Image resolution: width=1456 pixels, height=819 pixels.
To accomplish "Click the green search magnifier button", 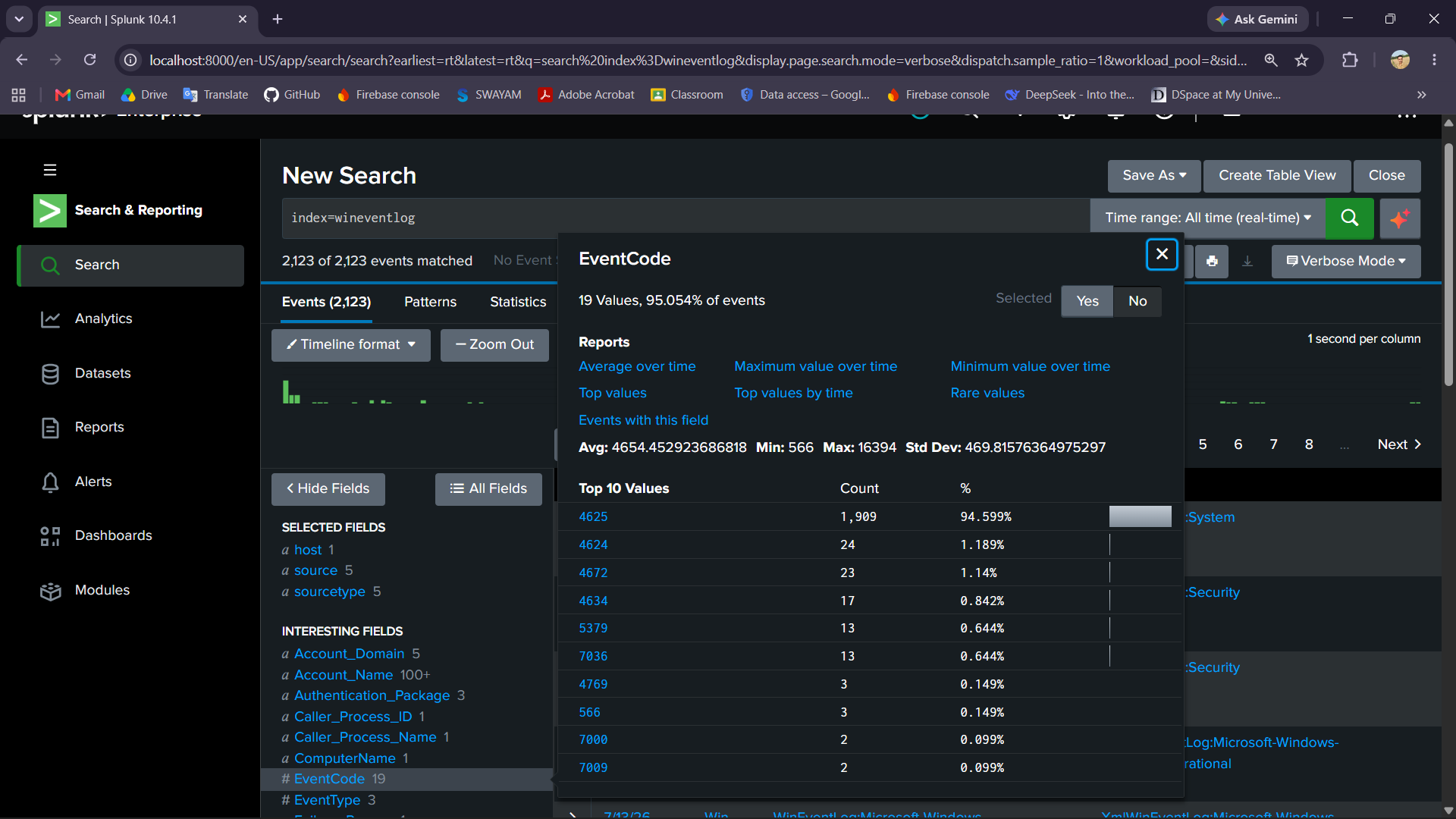I will point(1349,218).
